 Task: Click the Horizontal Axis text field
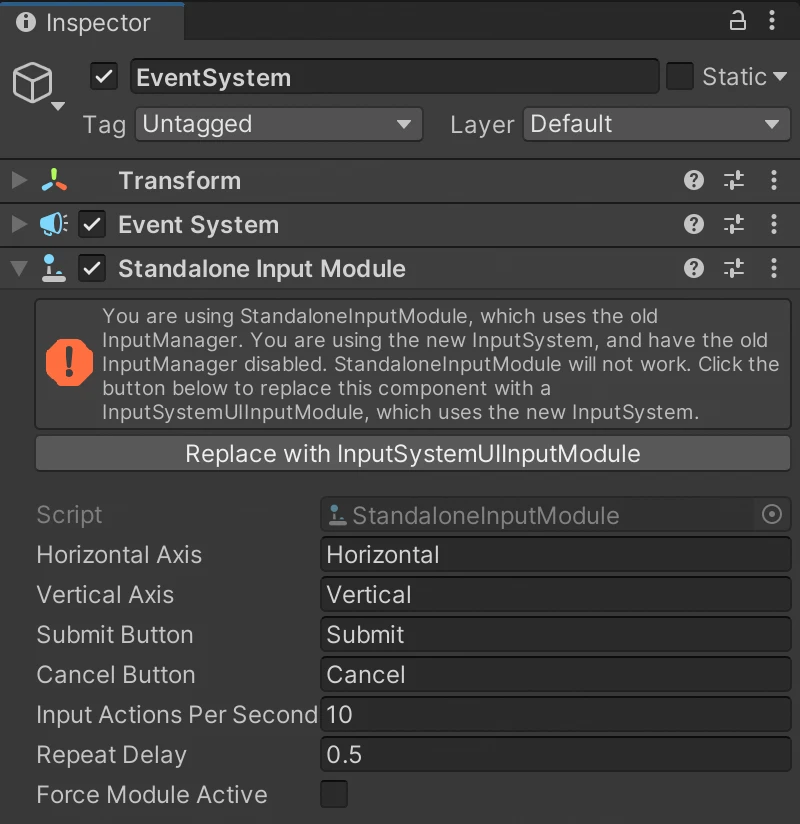click(x=556, y=555)
